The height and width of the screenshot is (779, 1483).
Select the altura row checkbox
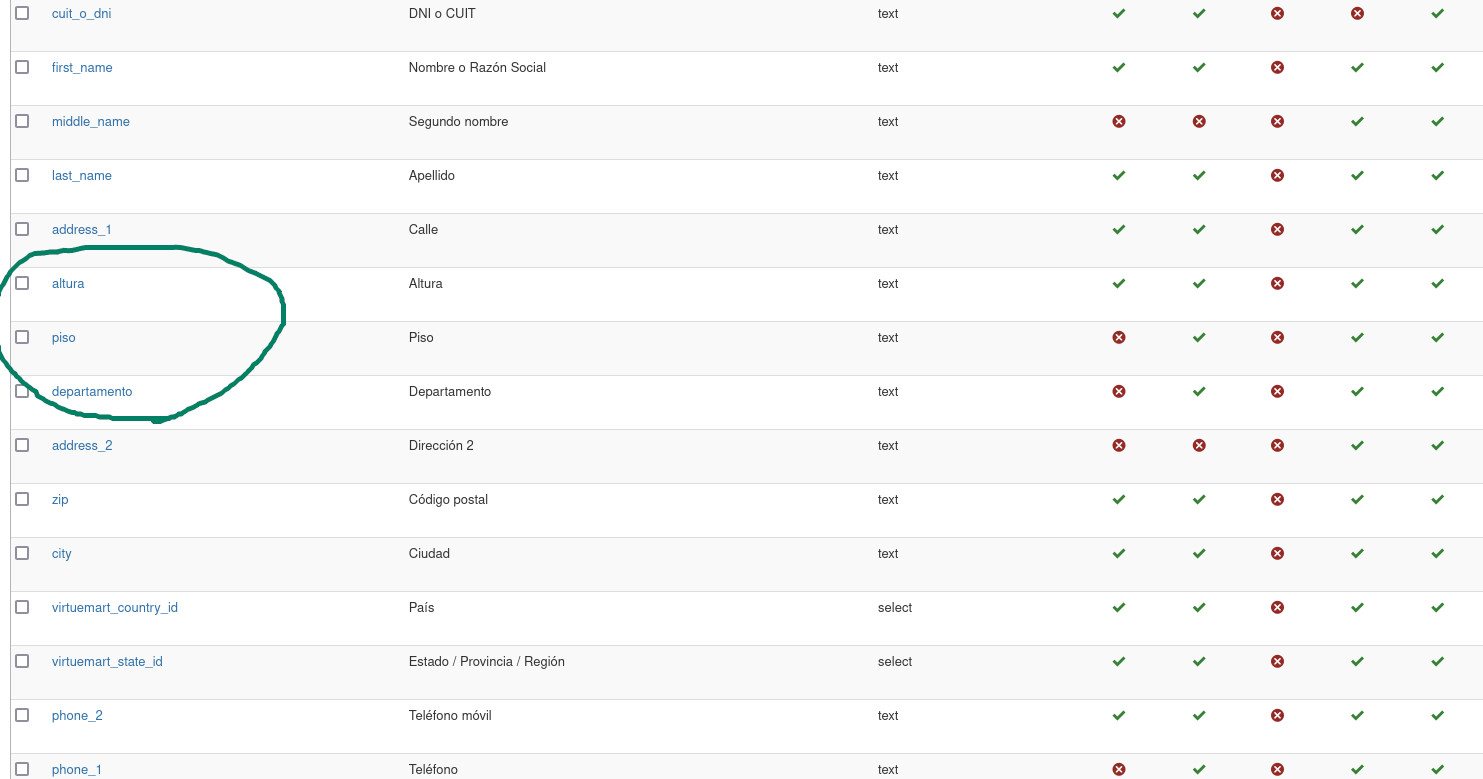point(22,283)
